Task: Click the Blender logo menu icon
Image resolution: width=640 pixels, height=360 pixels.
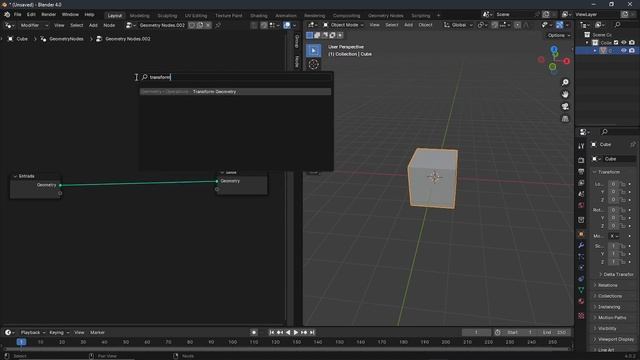Action: 7,14
